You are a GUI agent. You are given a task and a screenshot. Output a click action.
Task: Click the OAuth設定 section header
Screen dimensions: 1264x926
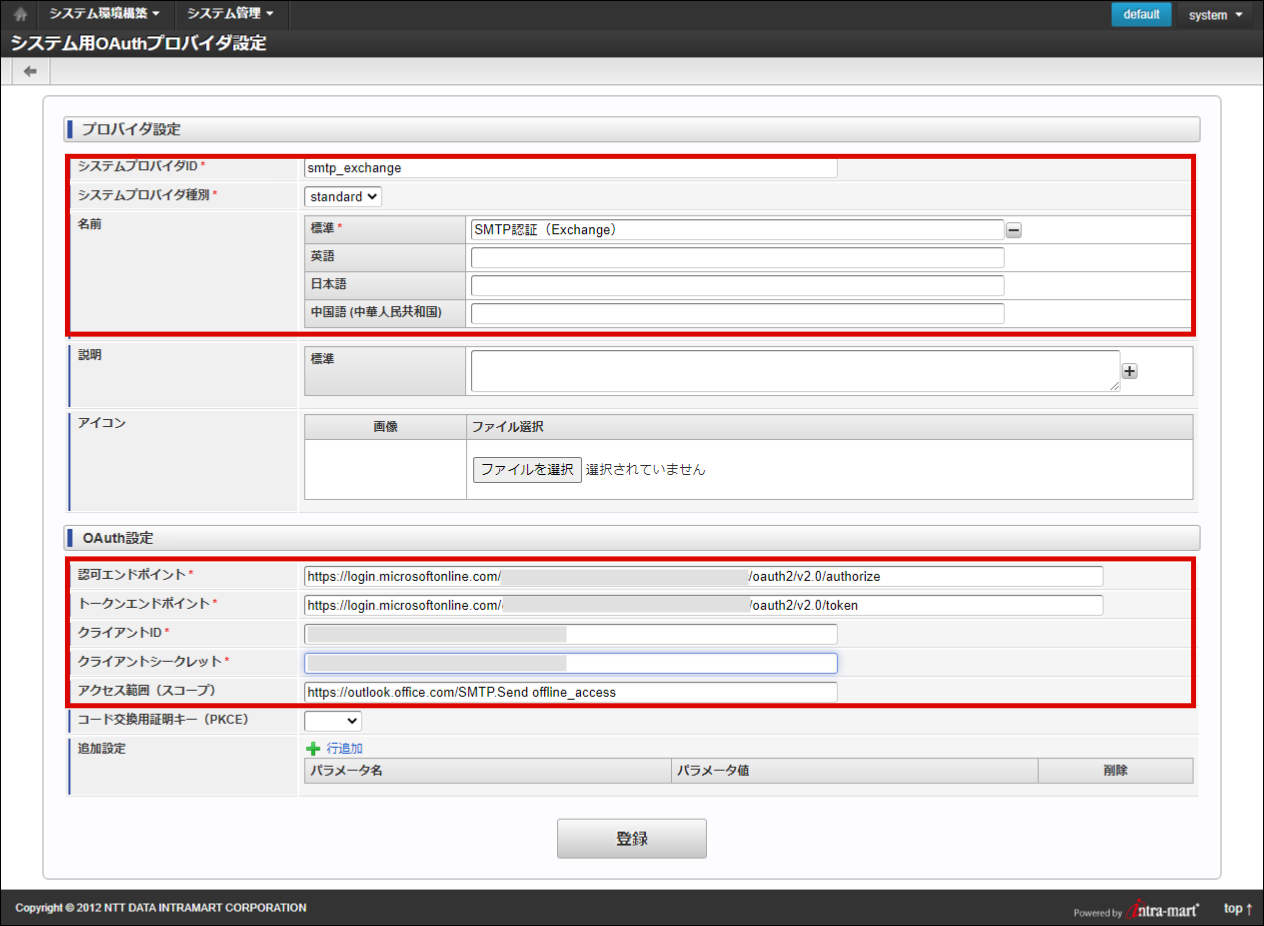(x=632, y=538)
